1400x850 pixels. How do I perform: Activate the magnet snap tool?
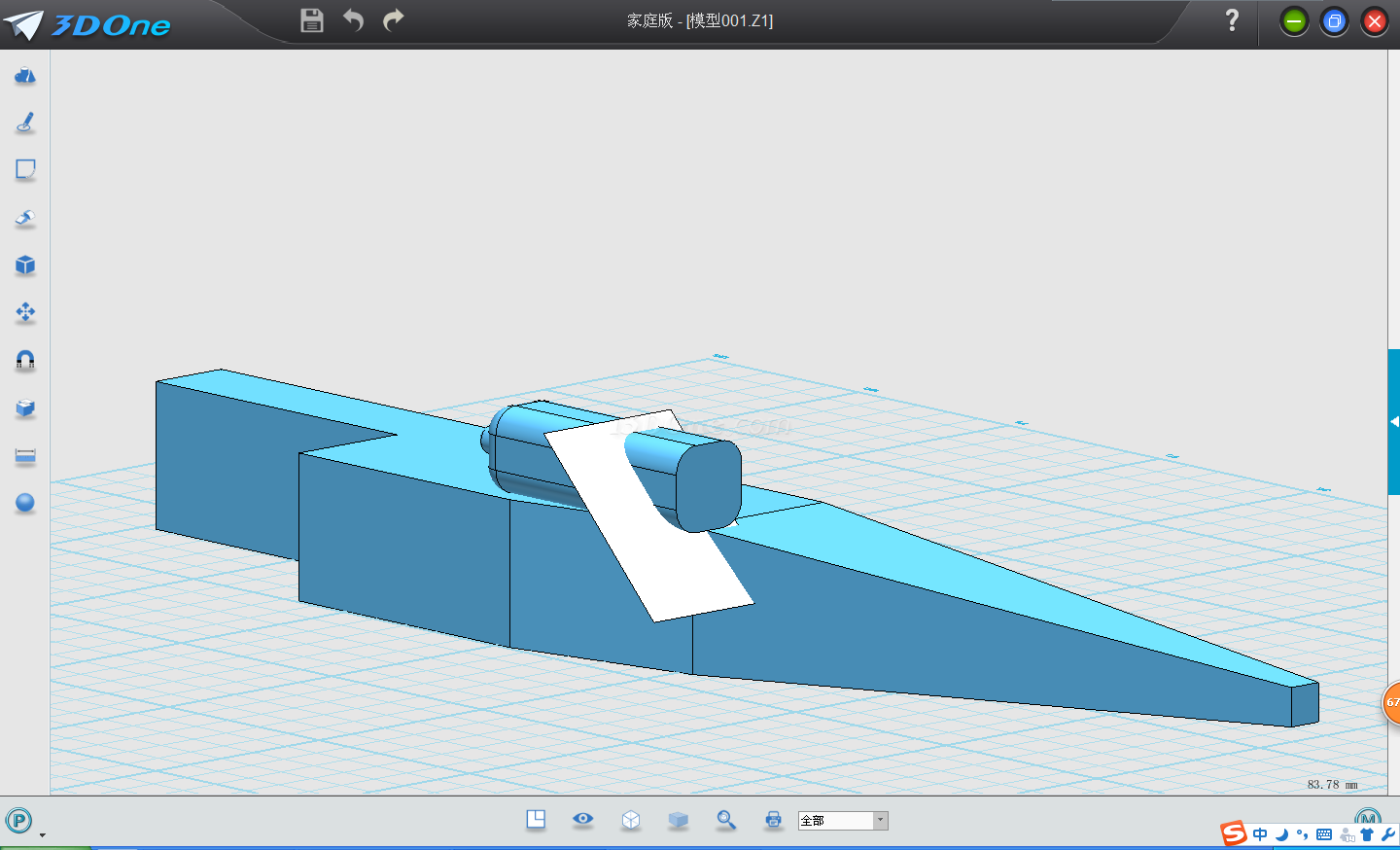tap(25, 360)
